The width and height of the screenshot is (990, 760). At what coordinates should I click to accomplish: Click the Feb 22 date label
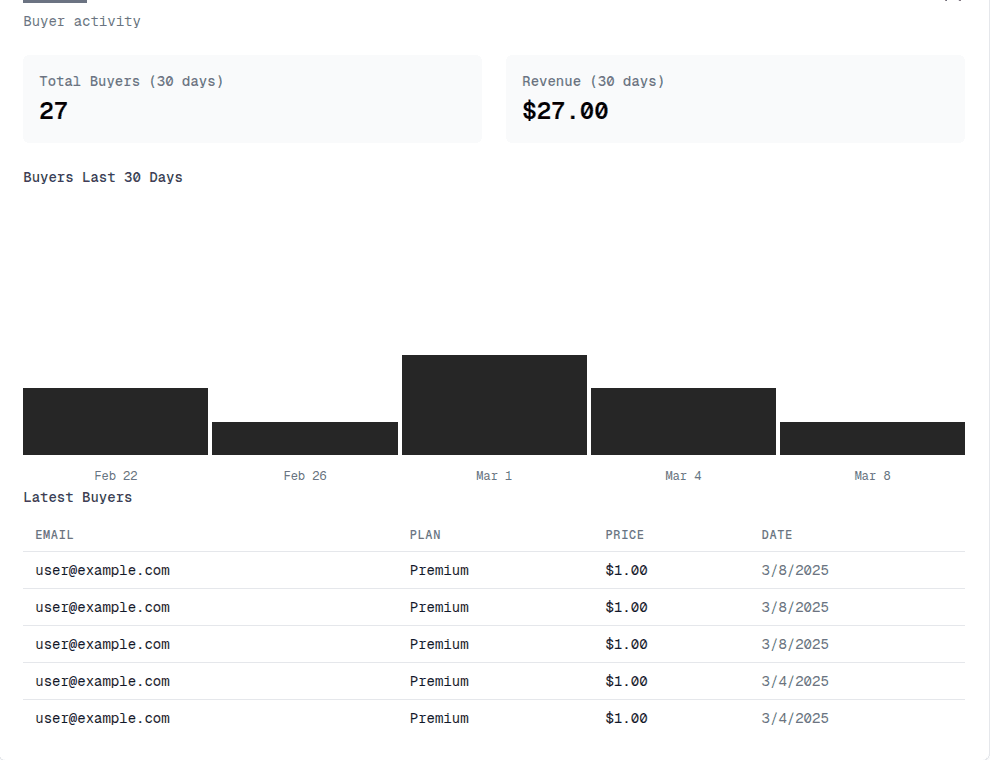point(116,475)
